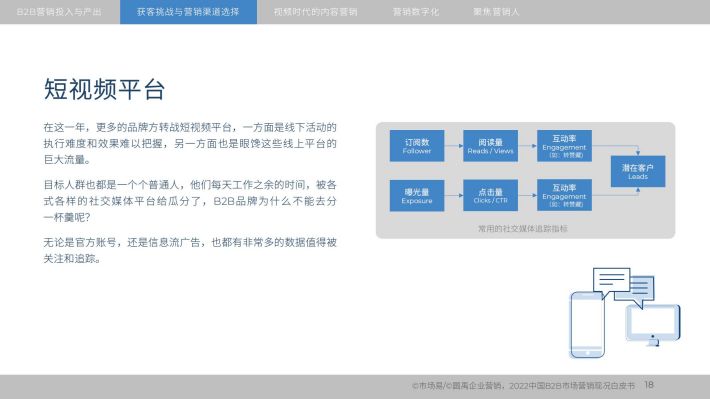
Task: Click the smartphone illustration icon
Action: click(x=587, y=325)
